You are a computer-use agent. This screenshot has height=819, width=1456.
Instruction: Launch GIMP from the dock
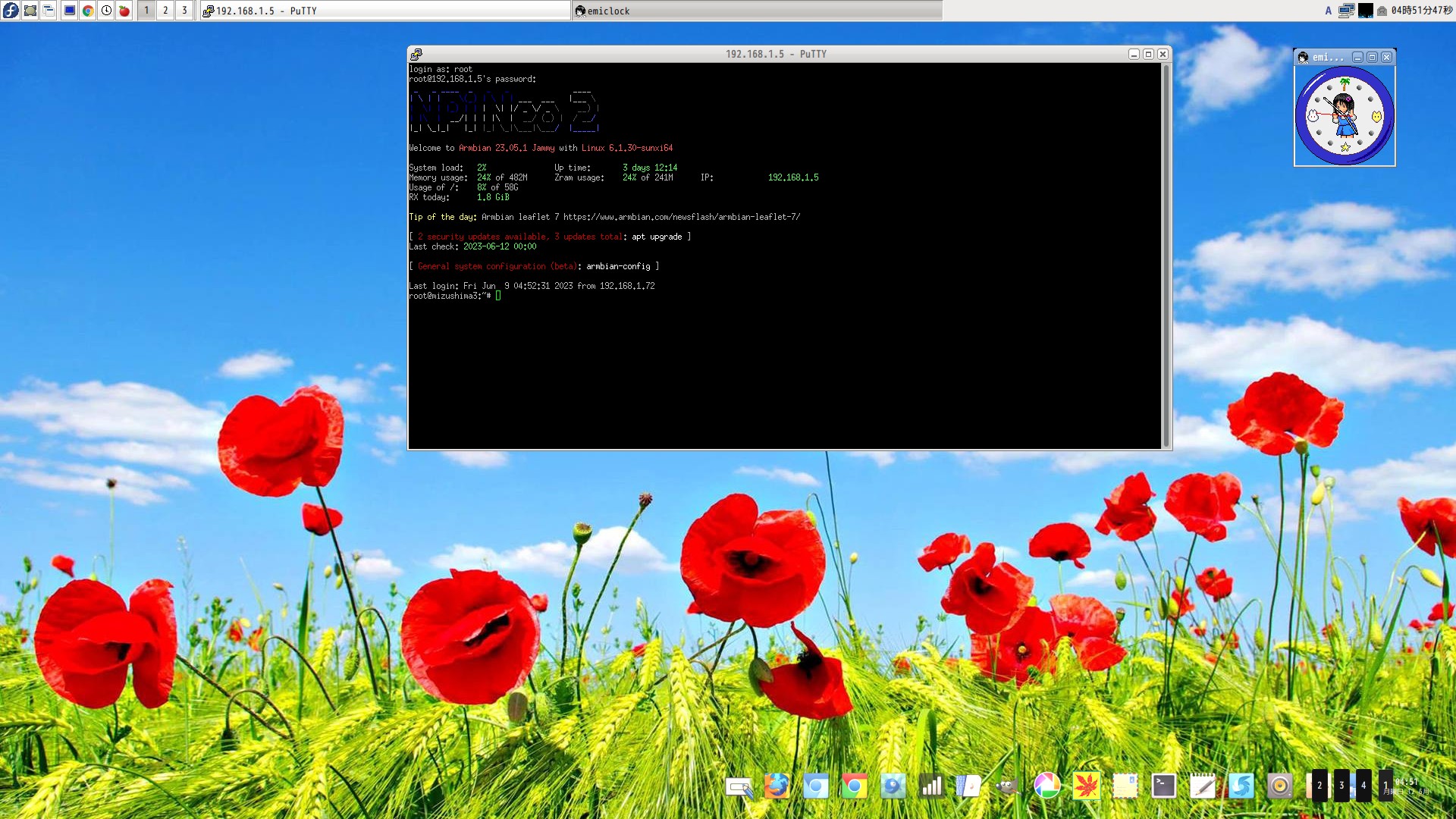tap(1007, 786)
